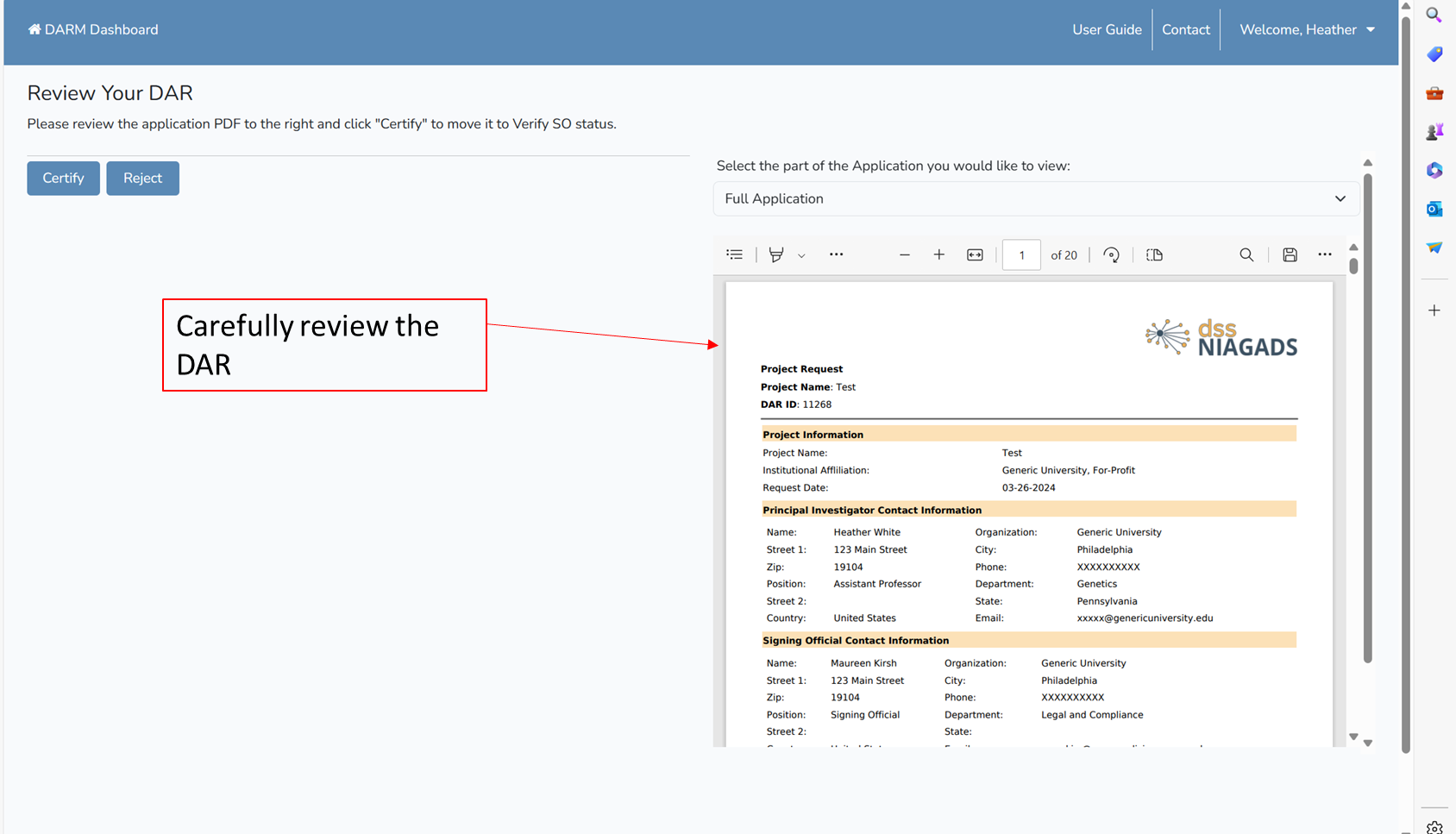Click the Reject button
Viewport: 1456px width, 834px height.
(142, 178)
